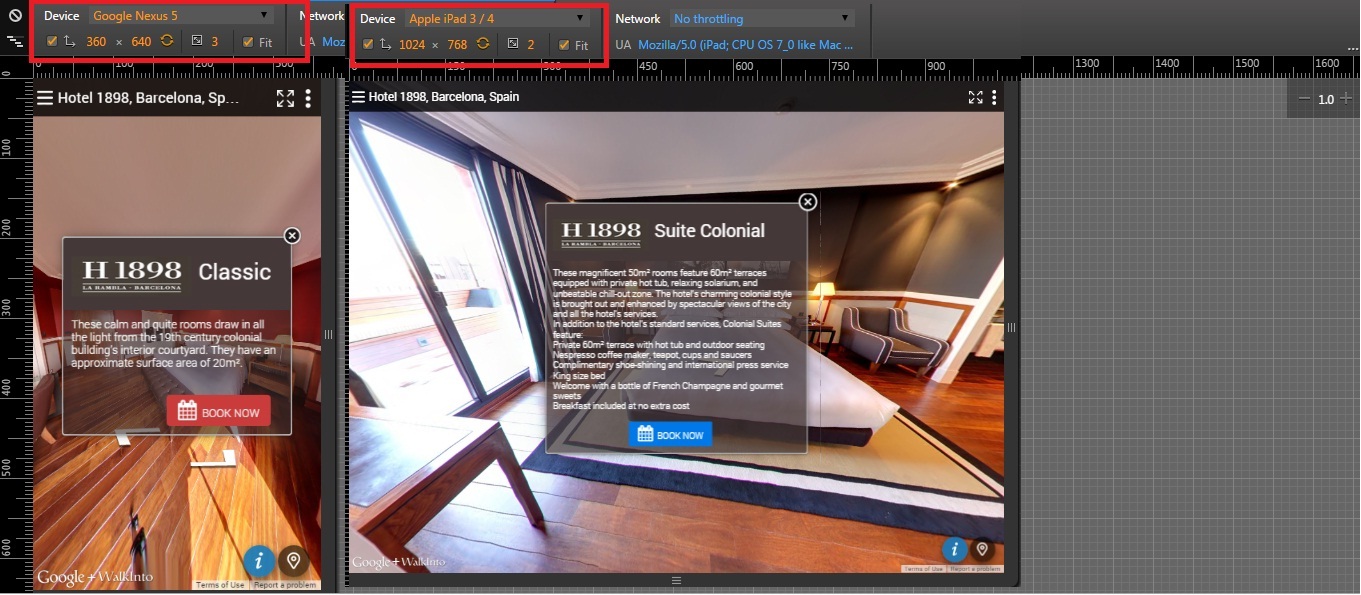Open the Apple iPad 3 / 4 device dropdown
The width and height of the screenshot is (1361, 595).
pyautogui.click(x=497, y=19)
